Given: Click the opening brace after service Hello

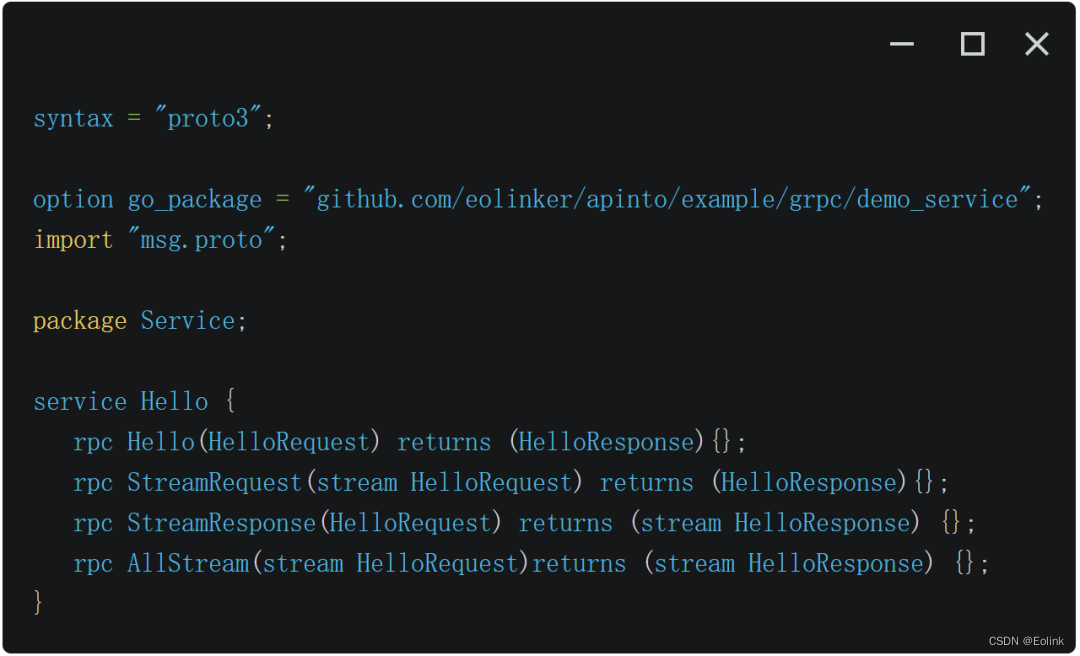Looking at the screenshot, I should 230,401.
